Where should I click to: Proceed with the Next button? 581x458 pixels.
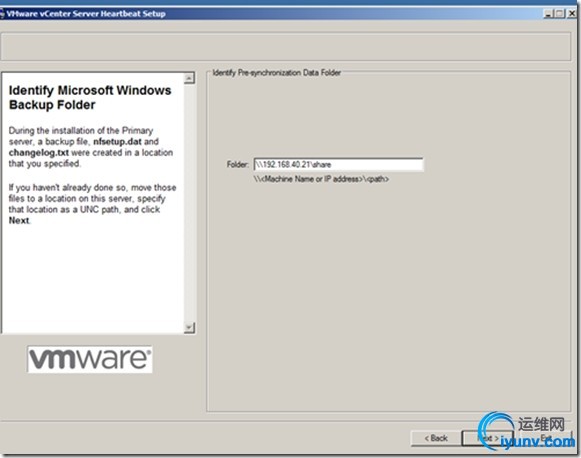pyautogui.click(x=488, y=438)
